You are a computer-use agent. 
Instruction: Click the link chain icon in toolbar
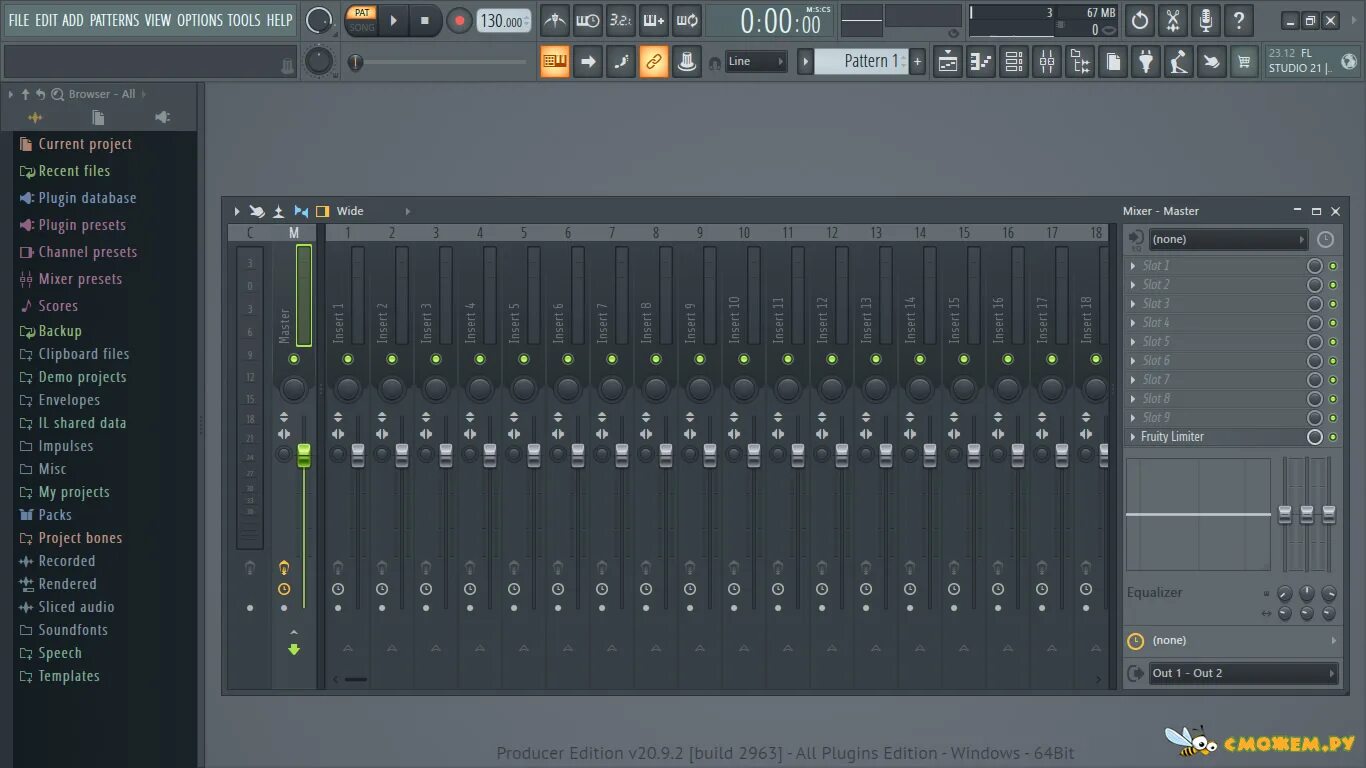[x=653, y=62]
